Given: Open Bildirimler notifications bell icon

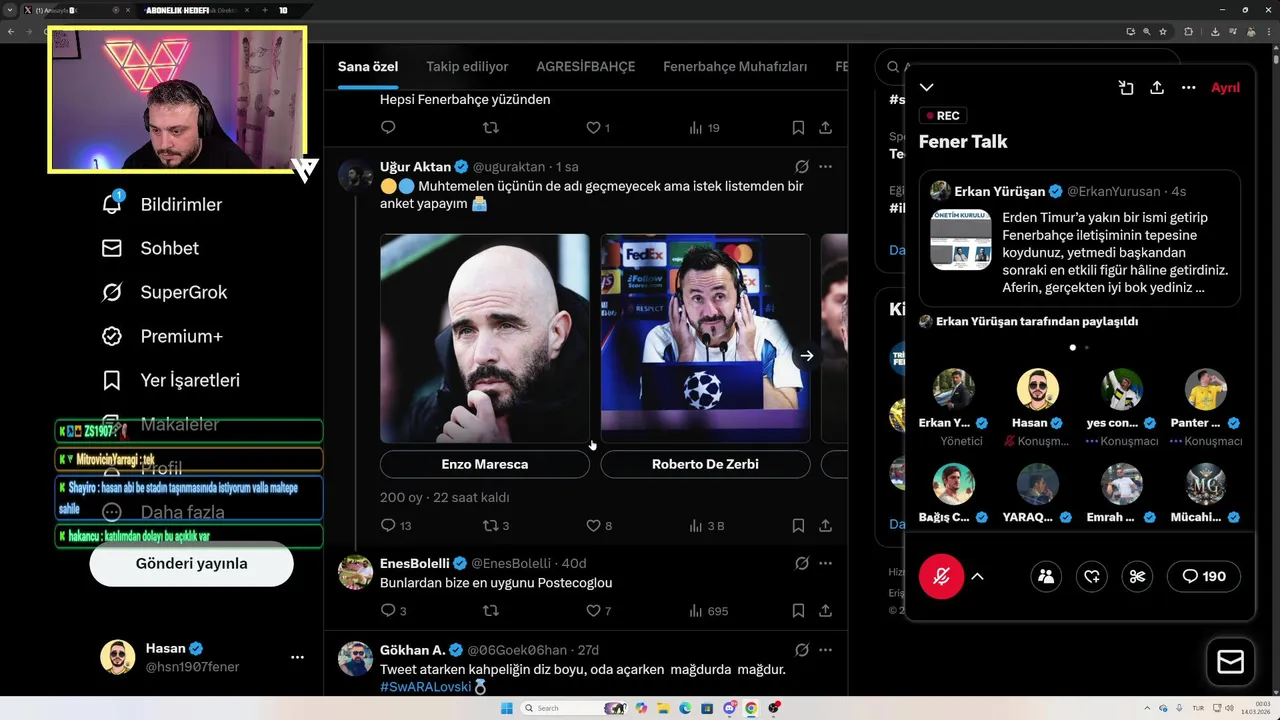Looking at the screenshot, I should click(112, 203).
